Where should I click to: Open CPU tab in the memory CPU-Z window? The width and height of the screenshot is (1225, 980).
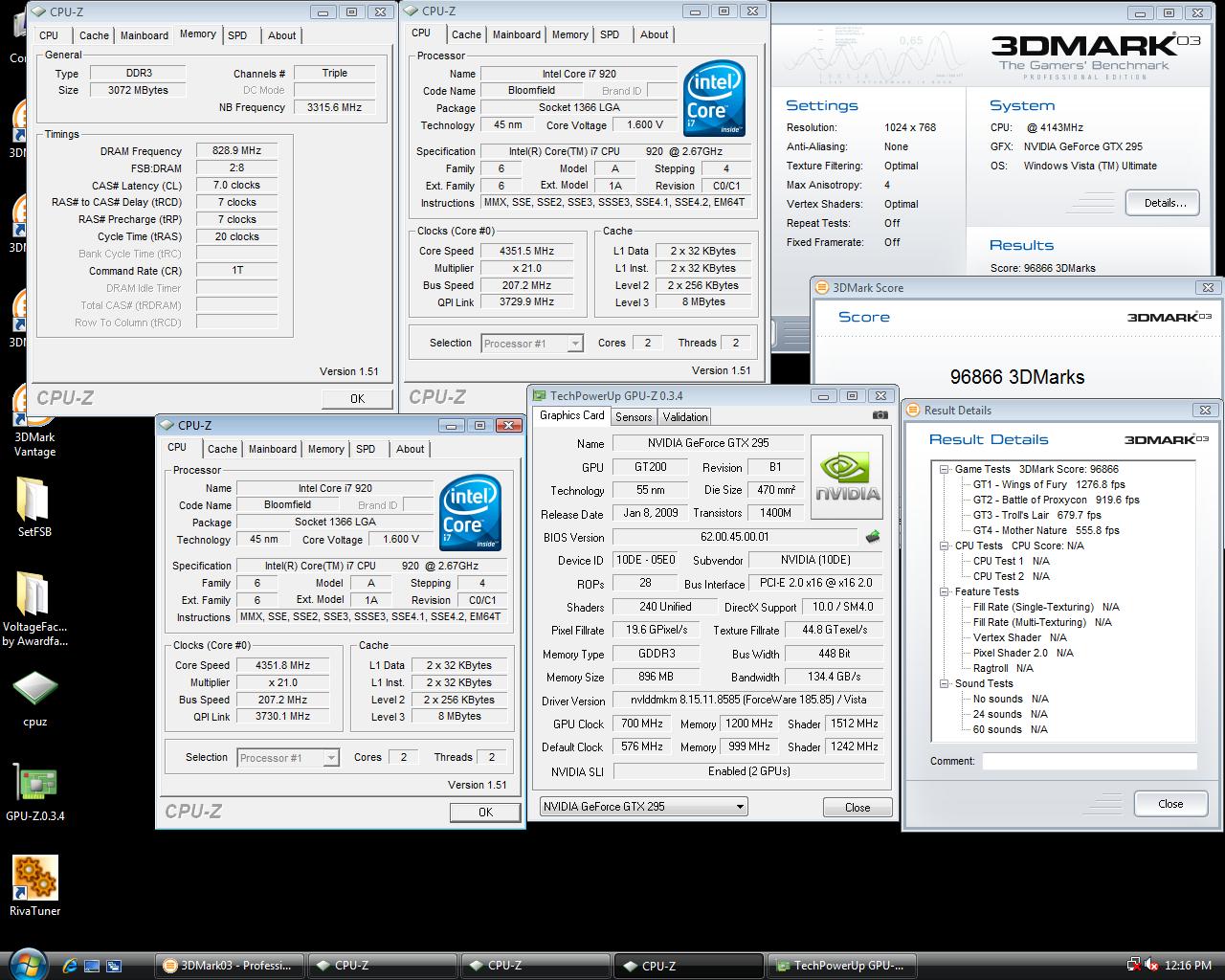(x=49, y=35)
